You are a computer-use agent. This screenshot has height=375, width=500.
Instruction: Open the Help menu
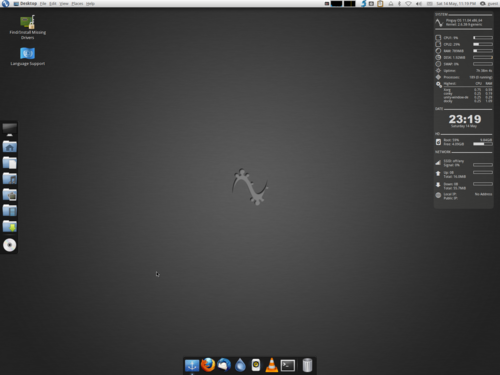tap(90, 4)
